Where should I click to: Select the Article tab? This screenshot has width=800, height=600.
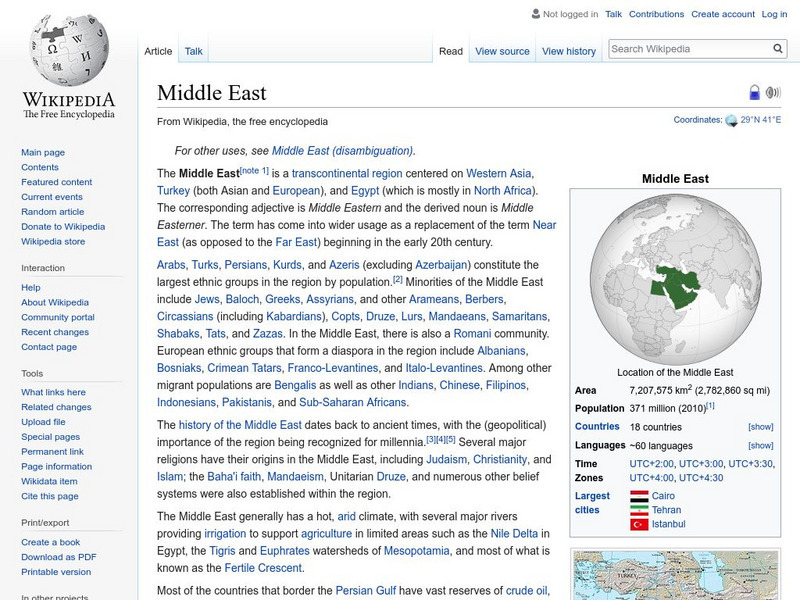tap(158, 51)
